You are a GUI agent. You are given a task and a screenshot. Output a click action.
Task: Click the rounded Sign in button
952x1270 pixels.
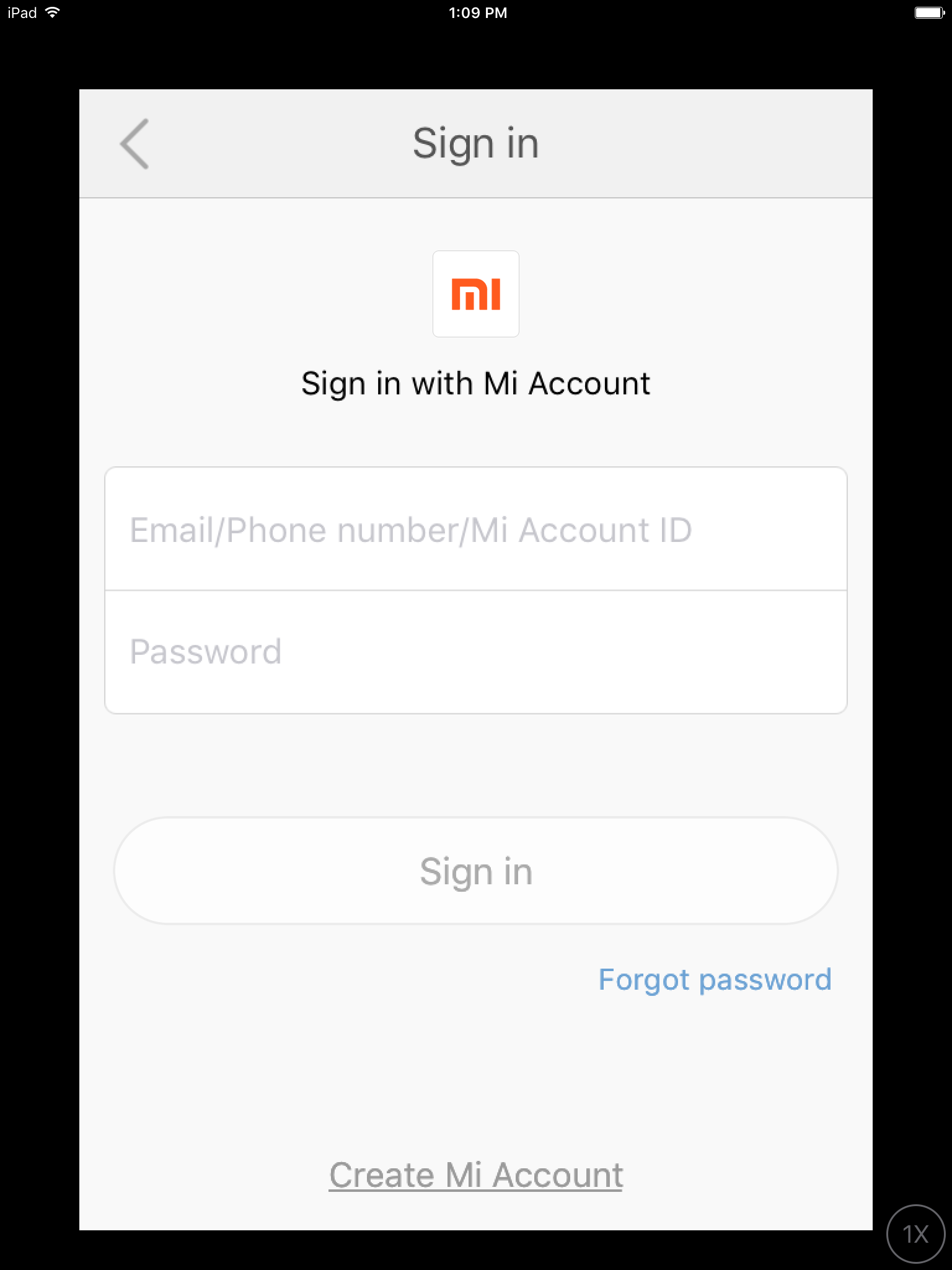tap(476, 871)
